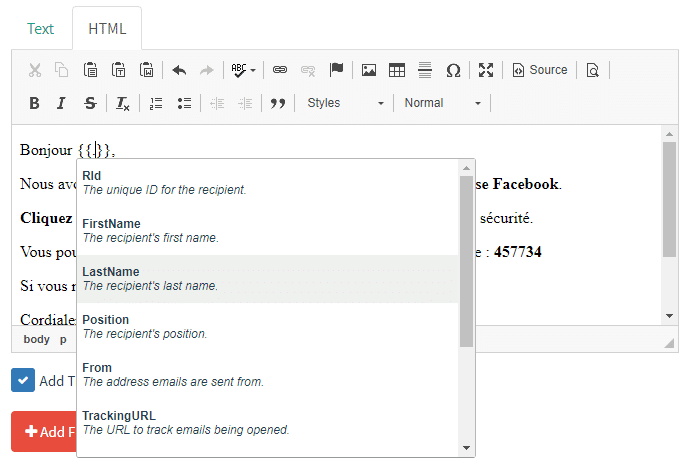Image resolution: width=692 pixels, height=462 pixels.
Task: Insert horizontal line icon
Action: tap(425, 70)
